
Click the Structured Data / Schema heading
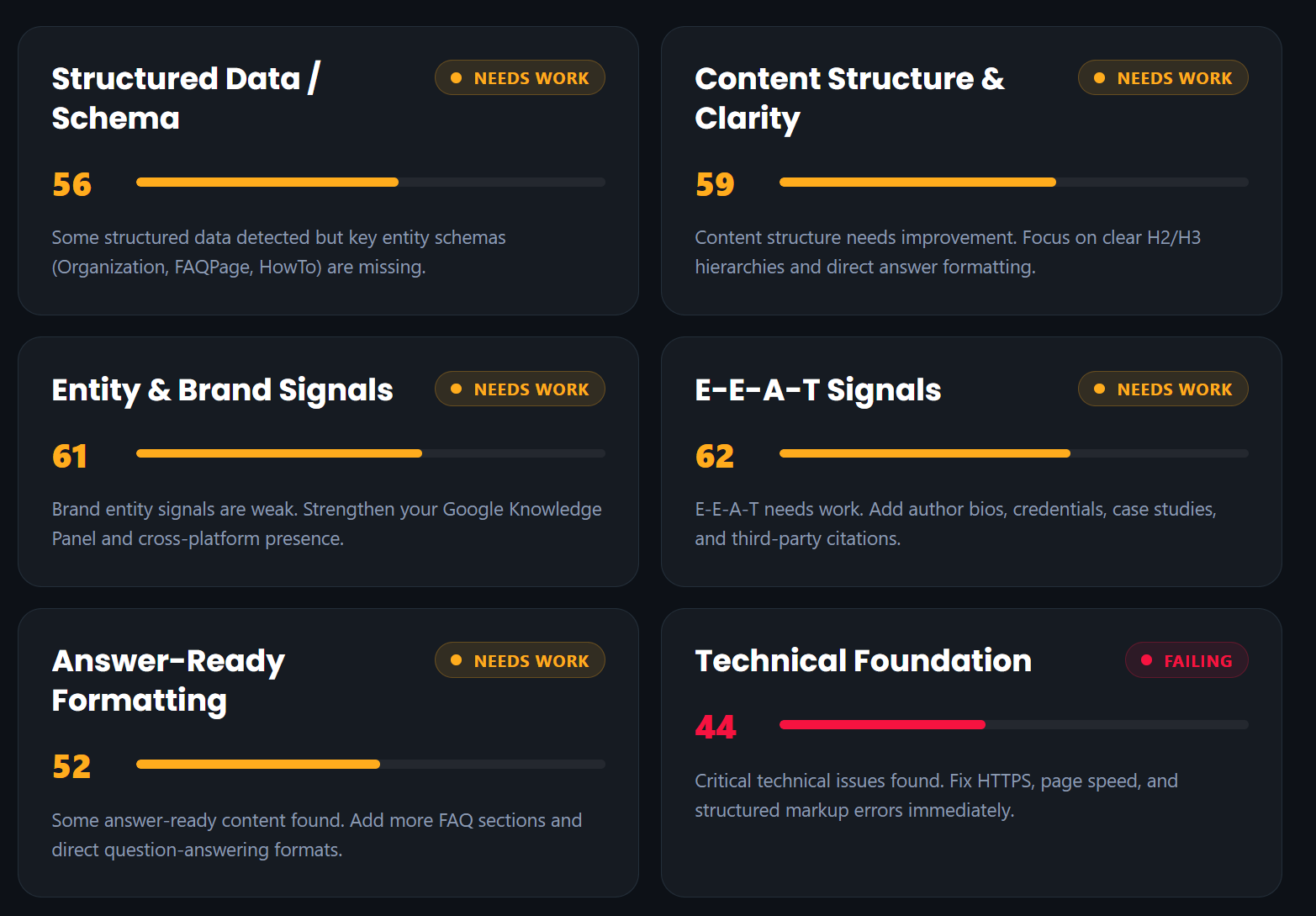coord(186,98)
